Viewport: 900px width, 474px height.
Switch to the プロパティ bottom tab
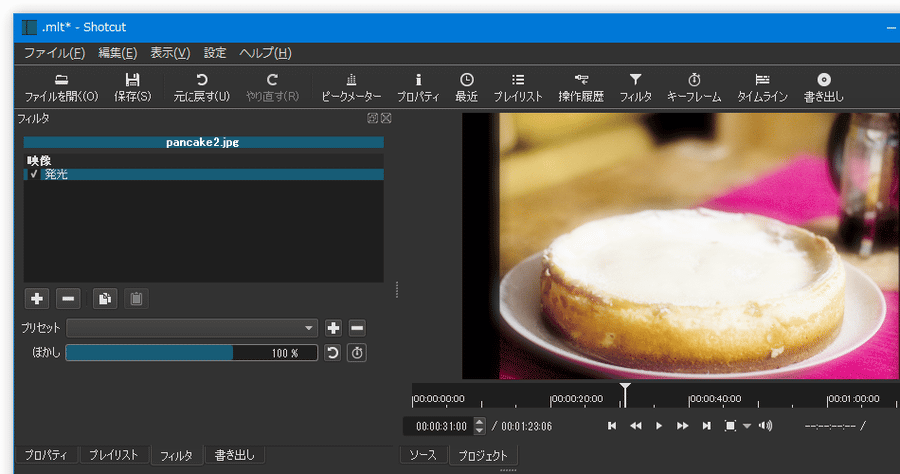46,455
